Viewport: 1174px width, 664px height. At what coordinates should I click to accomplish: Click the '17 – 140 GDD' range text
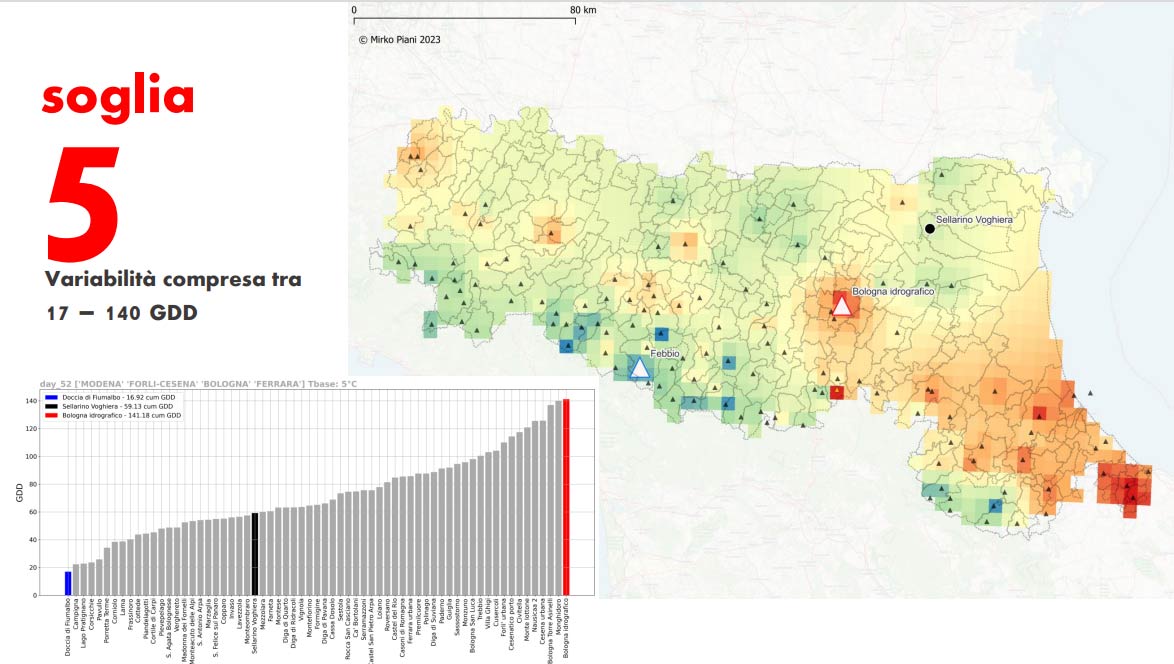(x=122, y=313)
